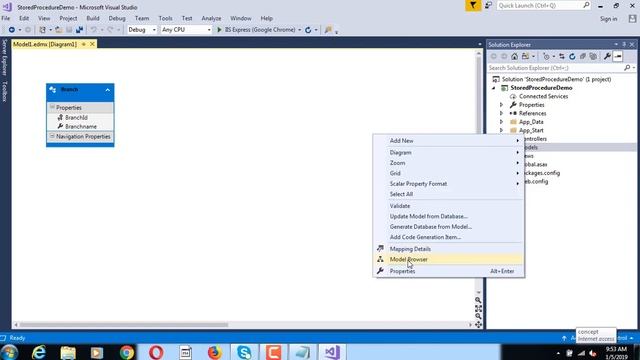Click the Save All toolbar icon

click(79, 30)
